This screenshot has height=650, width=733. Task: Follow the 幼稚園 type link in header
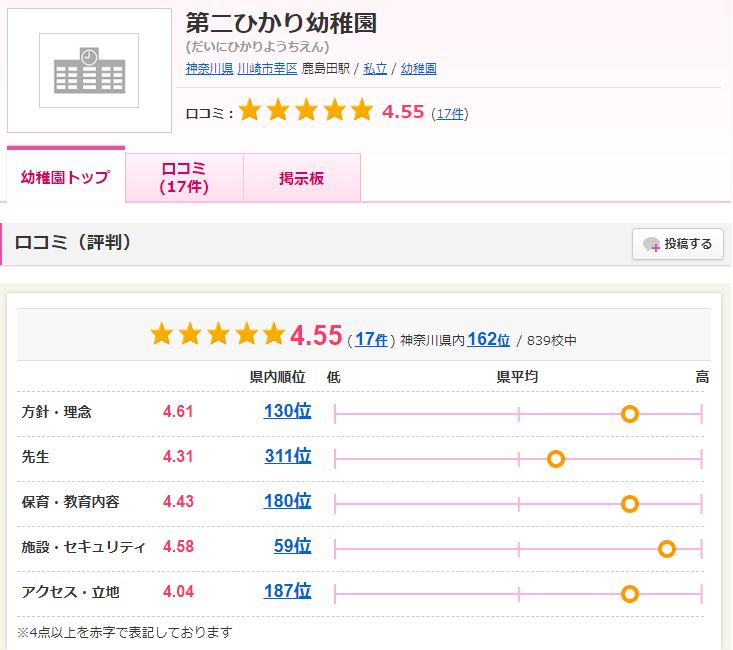(x=418, y=69)
